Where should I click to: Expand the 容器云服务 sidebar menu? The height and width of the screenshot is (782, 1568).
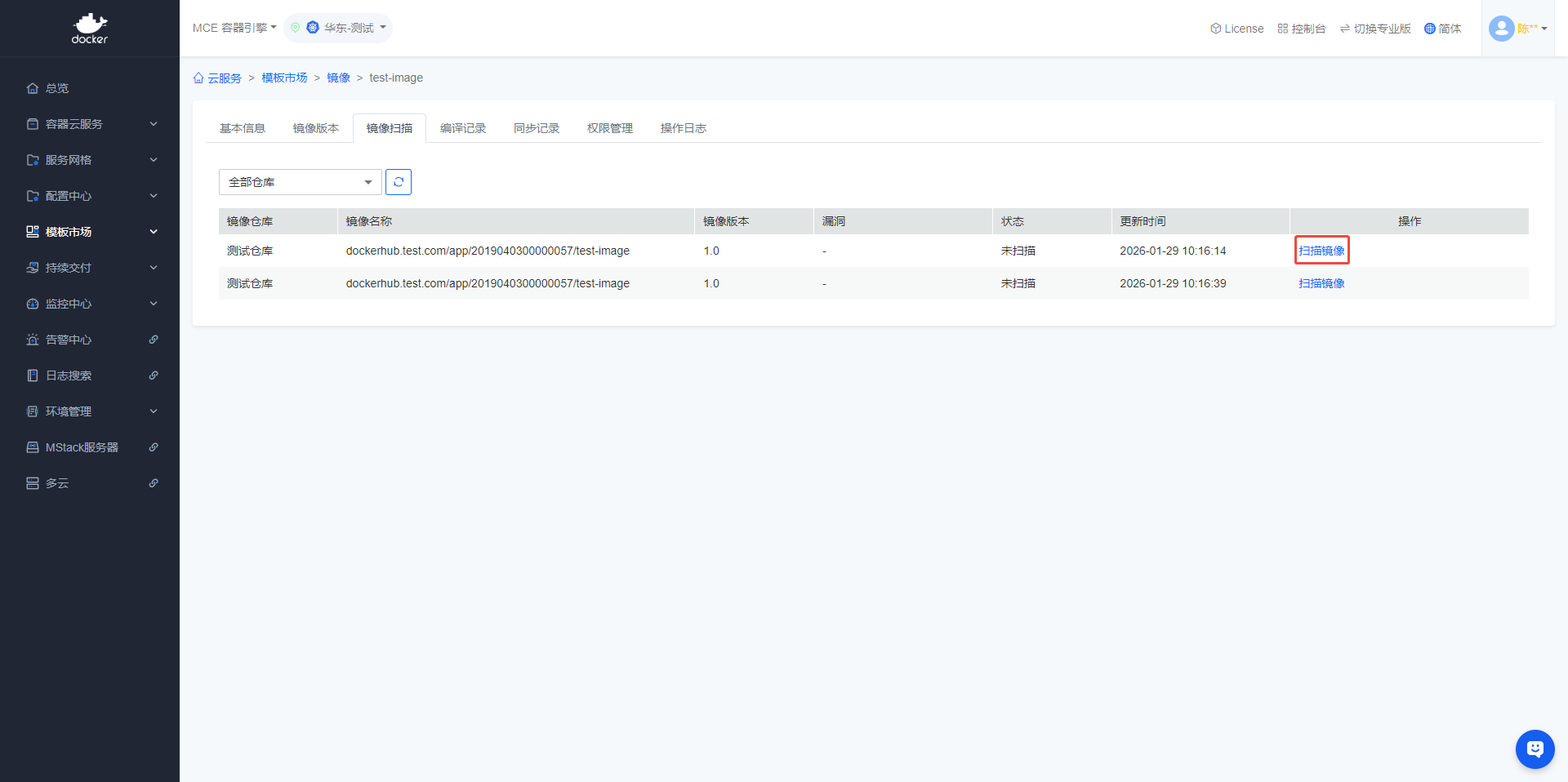click(x=90, y=124)
